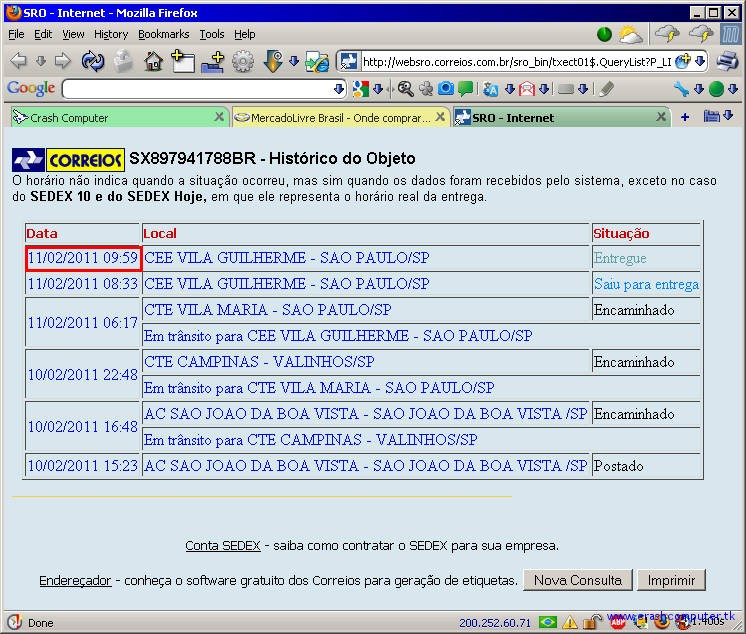The height and width of the screenshot is (634, 746).
Task: Click the red mail envelope icon
Action: 527,89
